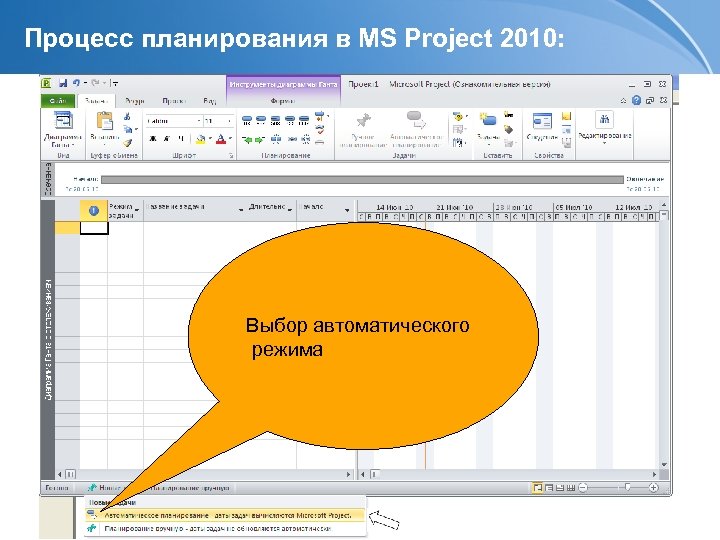Screen dimensions: 720x540
Task: Click the Undo arrow icon
Action: coord(76,83)
